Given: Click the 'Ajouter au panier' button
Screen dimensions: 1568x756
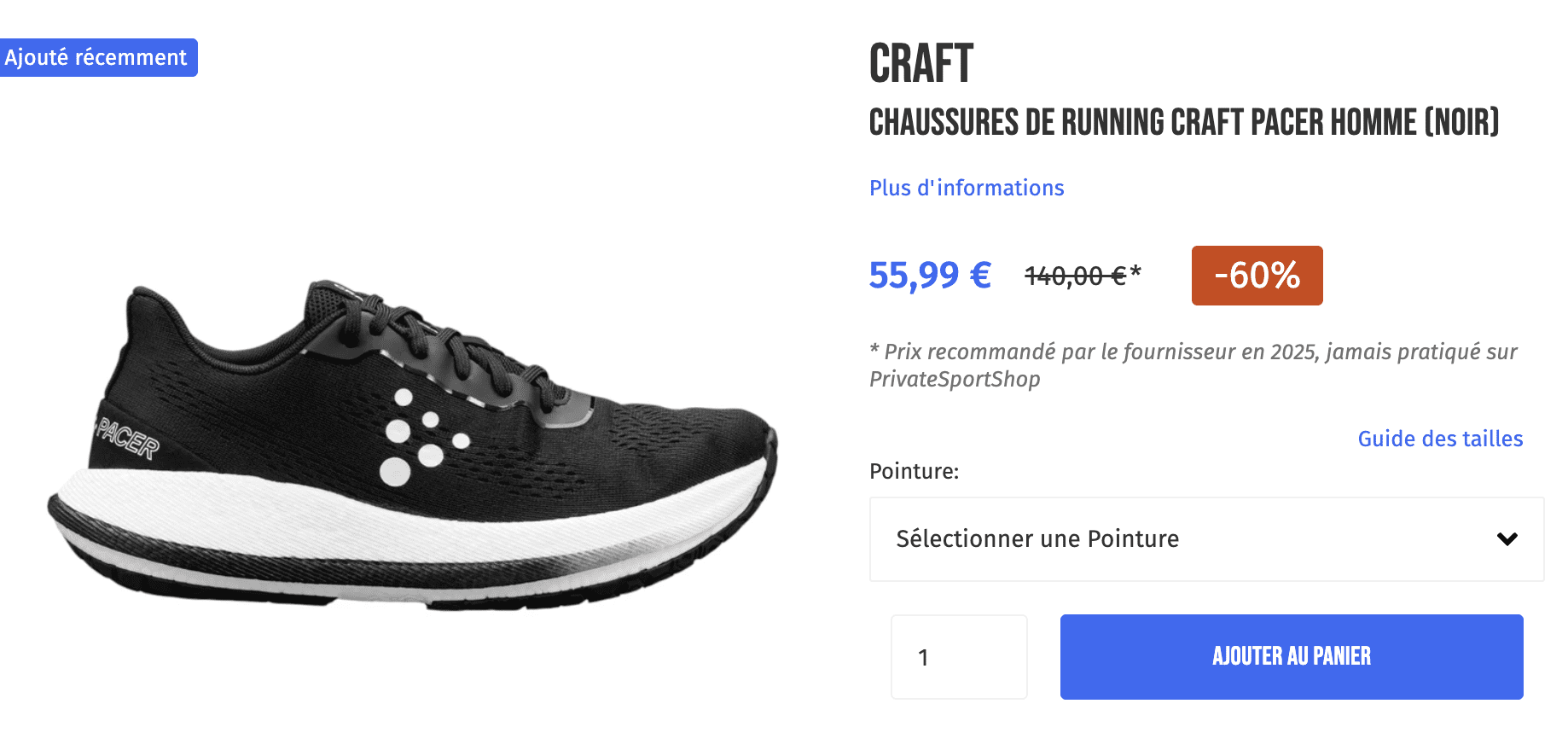Looking at the screenshot, I should pos(1291,656).
